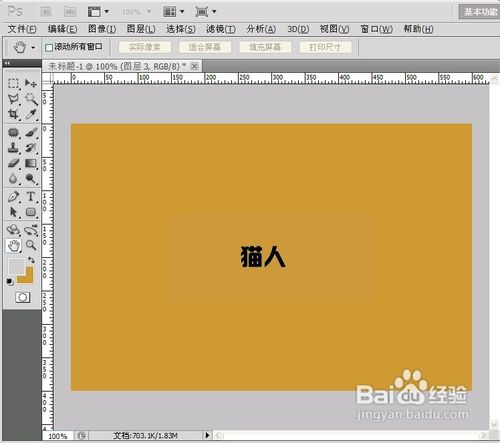500x443 pixels.
Task: Open the 选择(S) menu
Action: [181, 29]
